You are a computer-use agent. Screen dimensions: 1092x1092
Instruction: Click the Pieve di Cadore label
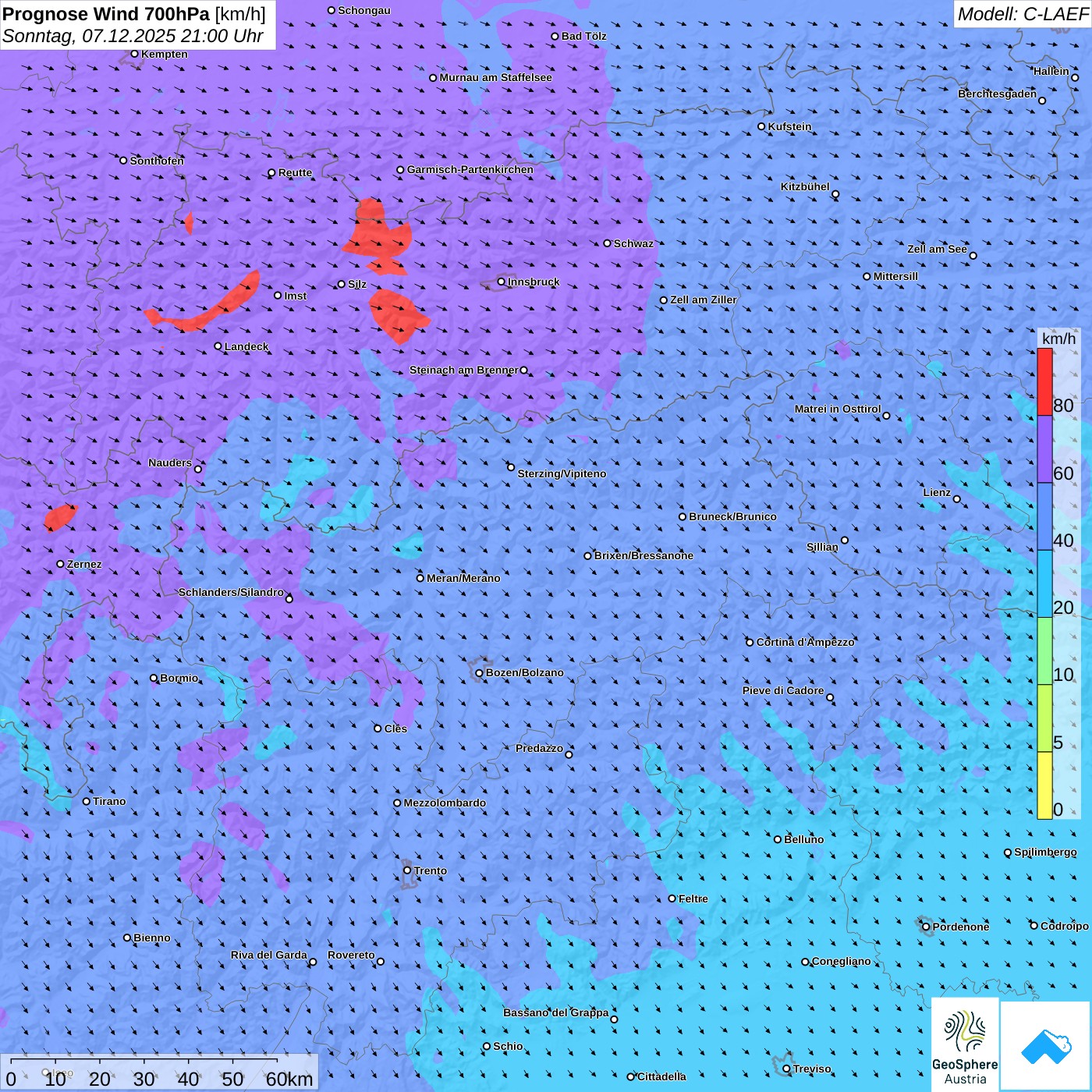[x=782, y=690]
